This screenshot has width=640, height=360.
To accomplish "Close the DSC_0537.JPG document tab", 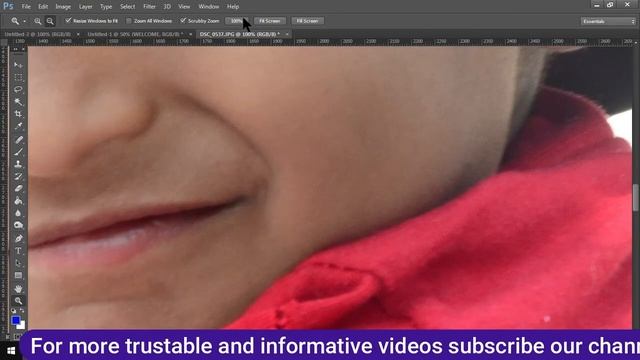I will pyautogui.click(x=287, y=35).
